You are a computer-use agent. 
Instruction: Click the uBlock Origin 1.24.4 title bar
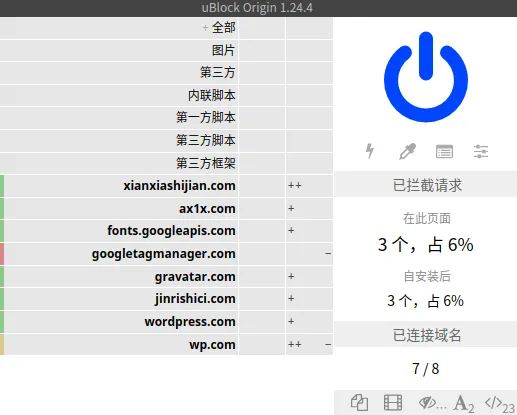(x=258, y=8)
